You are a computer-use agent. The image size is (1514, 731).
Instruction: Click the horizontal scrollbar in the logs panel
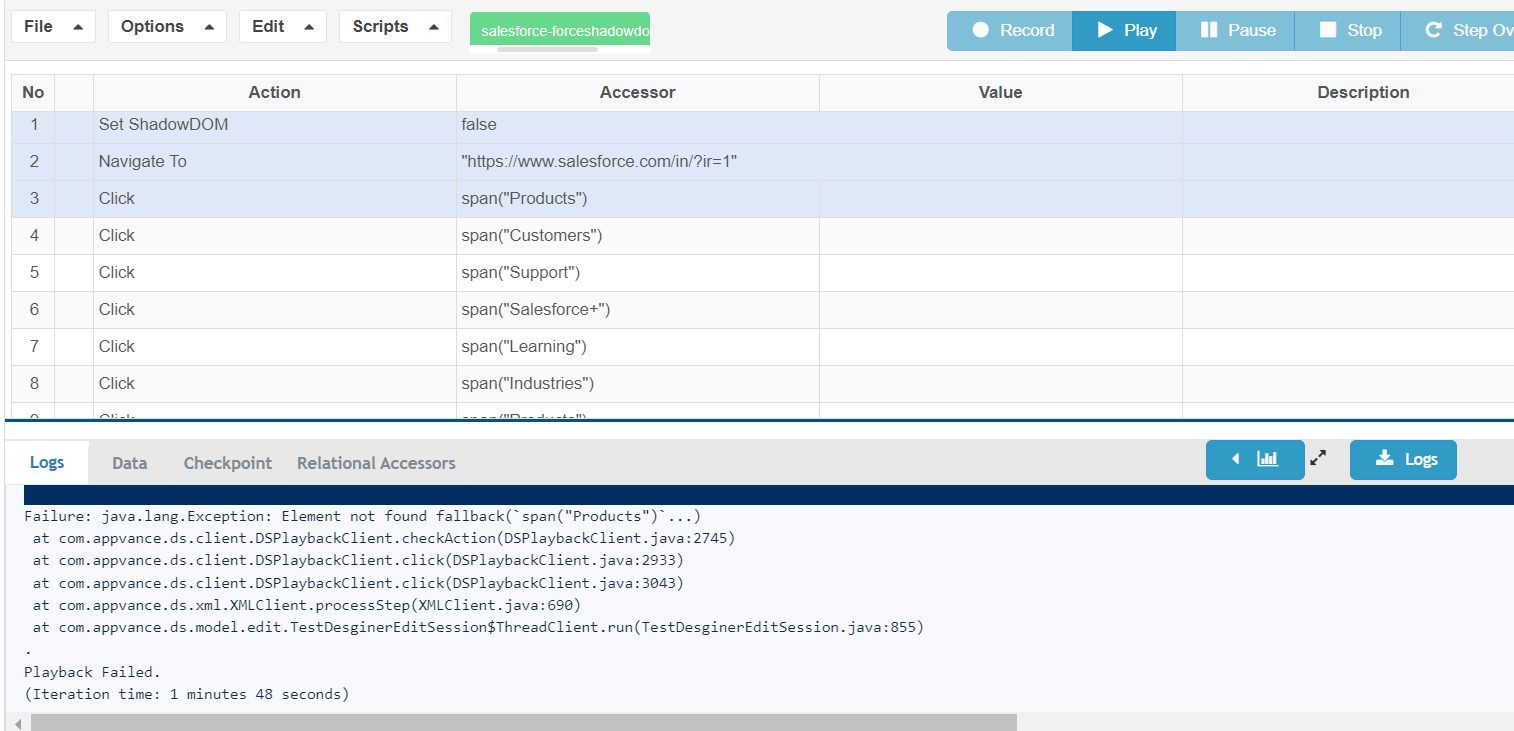click(x=523, y=722)
